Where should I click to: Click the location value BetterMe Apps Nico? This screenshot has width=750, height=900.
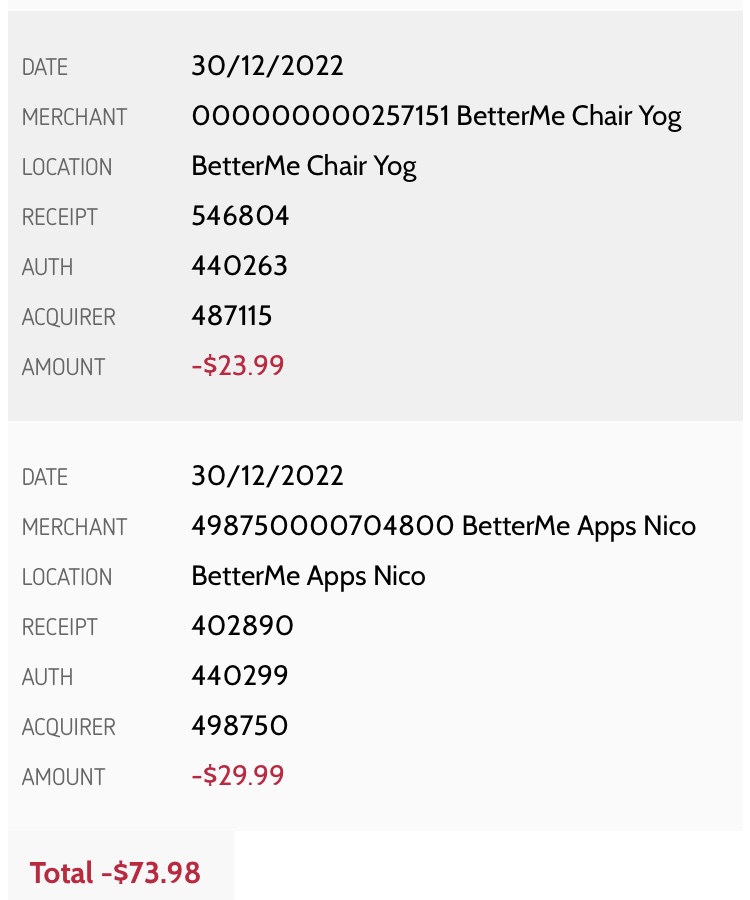308,576
